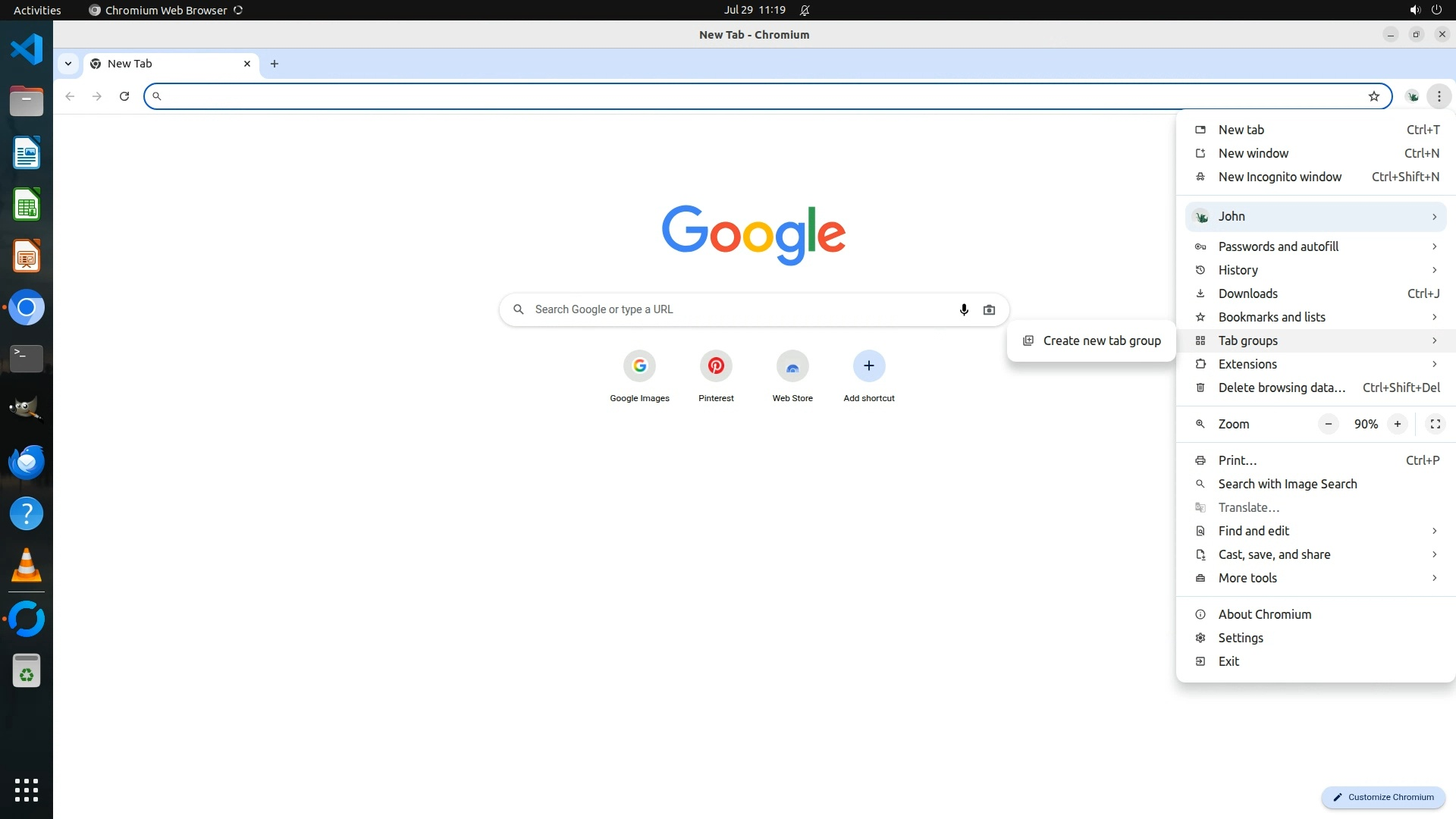This screenshot has height=819, width=1456.
Task: Increase zoom with plus button
Action: click(1397, 424)
